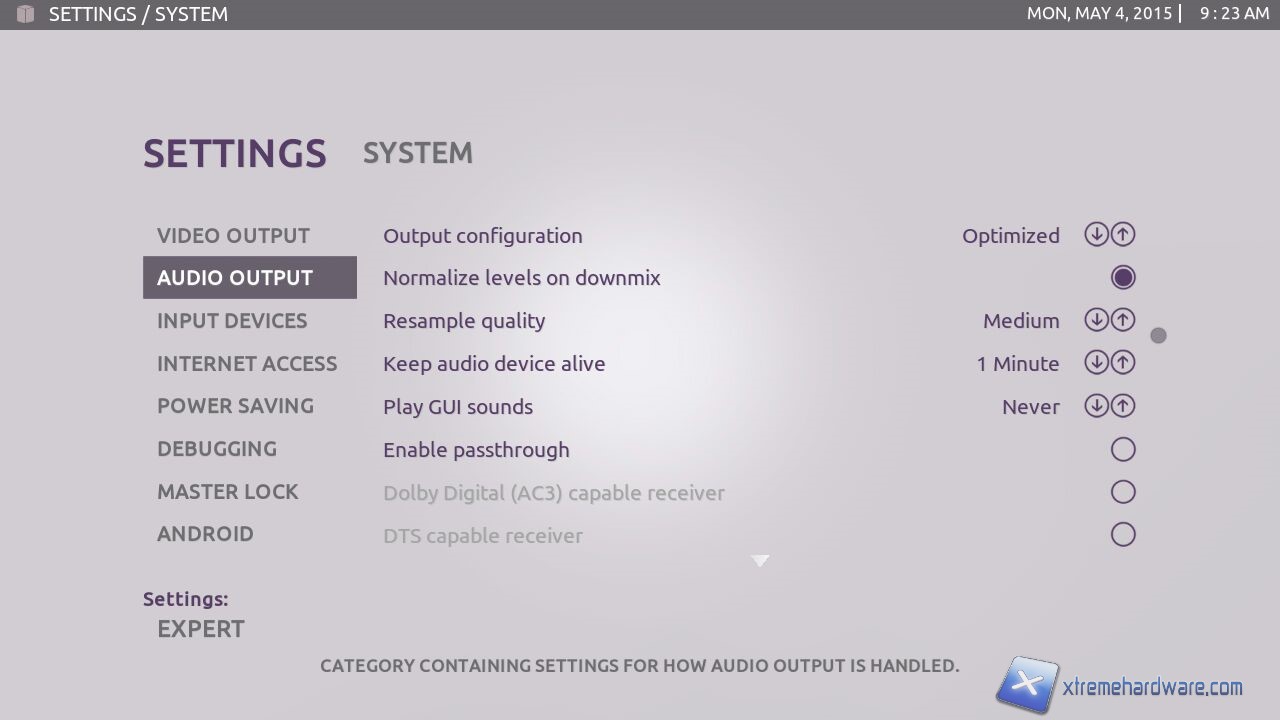The image size is (1280, 720).
Task: Open the Internet Access category
Action: (247, 364)
